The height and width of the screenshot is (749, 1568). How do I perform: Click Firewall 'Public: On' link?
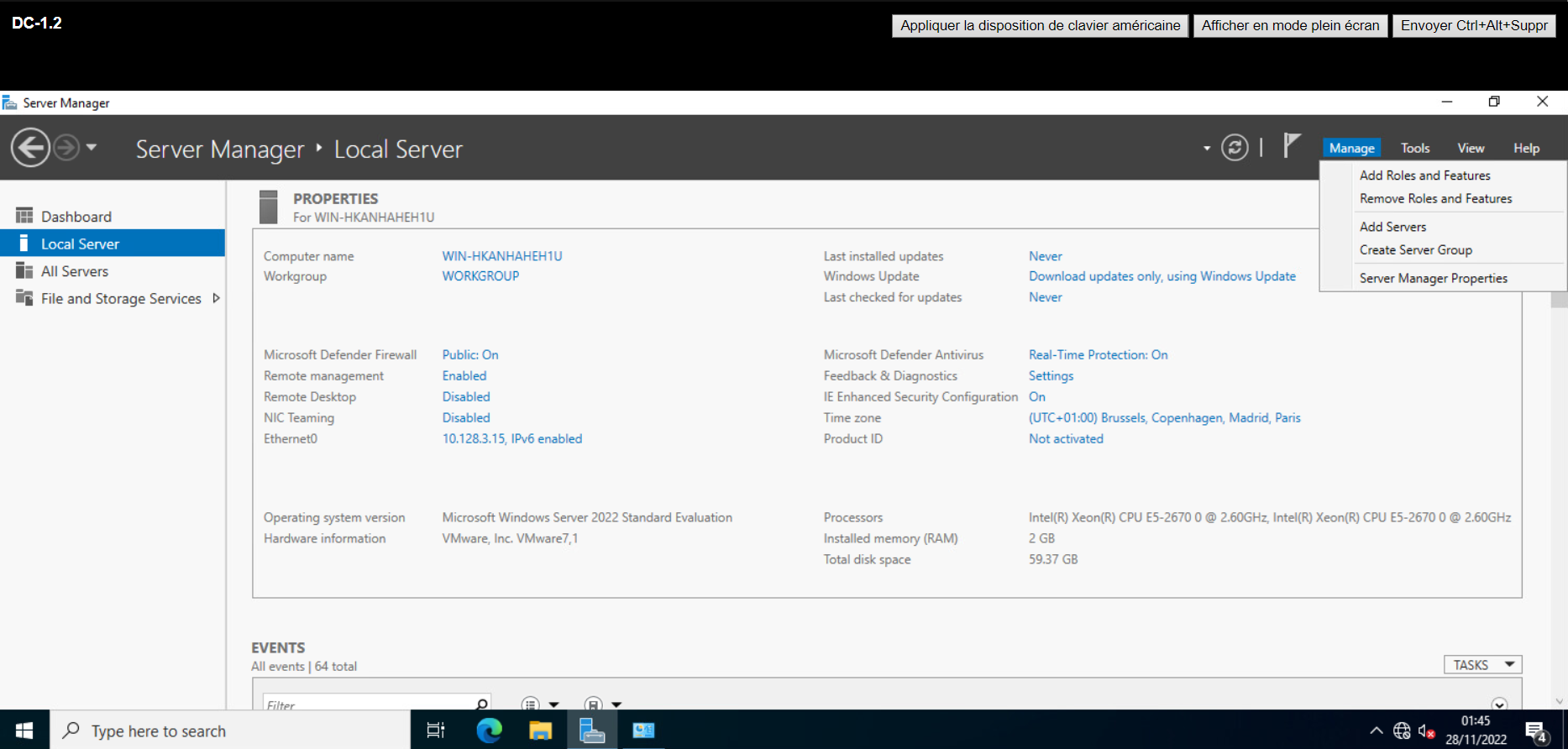click(x=470, y=355)
